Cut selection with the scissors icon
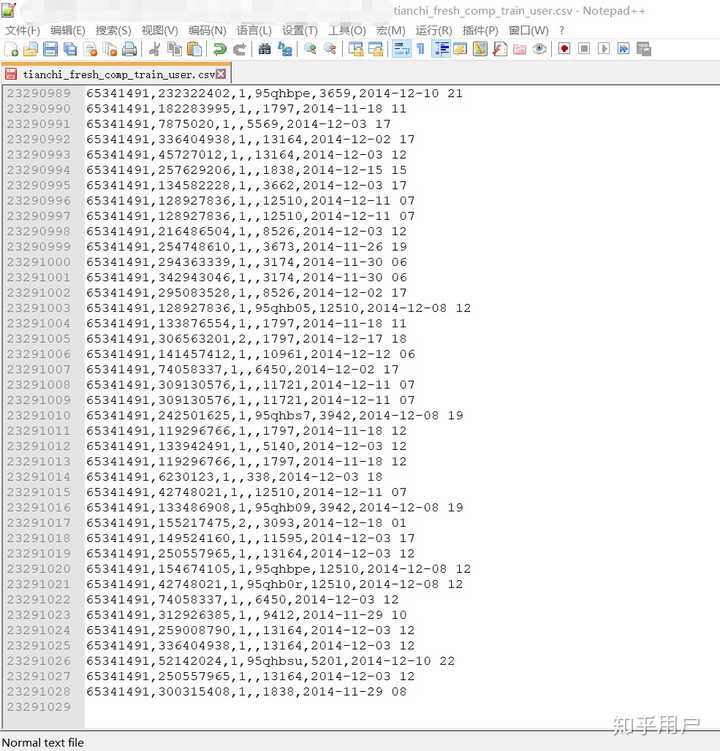The image size is (720, 751). point(154,49)
